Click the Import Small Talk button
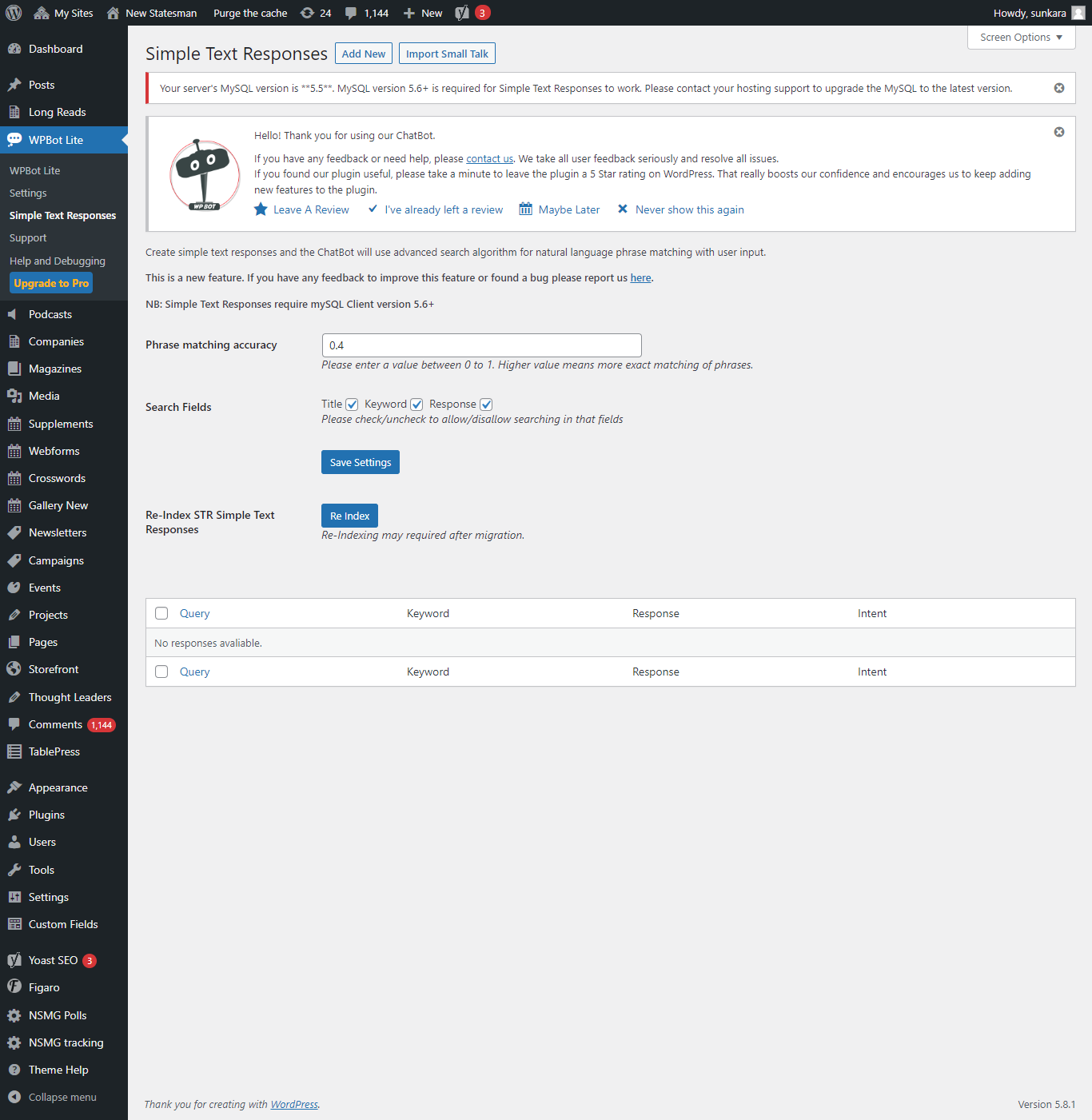The image size is (1092, 1120). (447, 54)
